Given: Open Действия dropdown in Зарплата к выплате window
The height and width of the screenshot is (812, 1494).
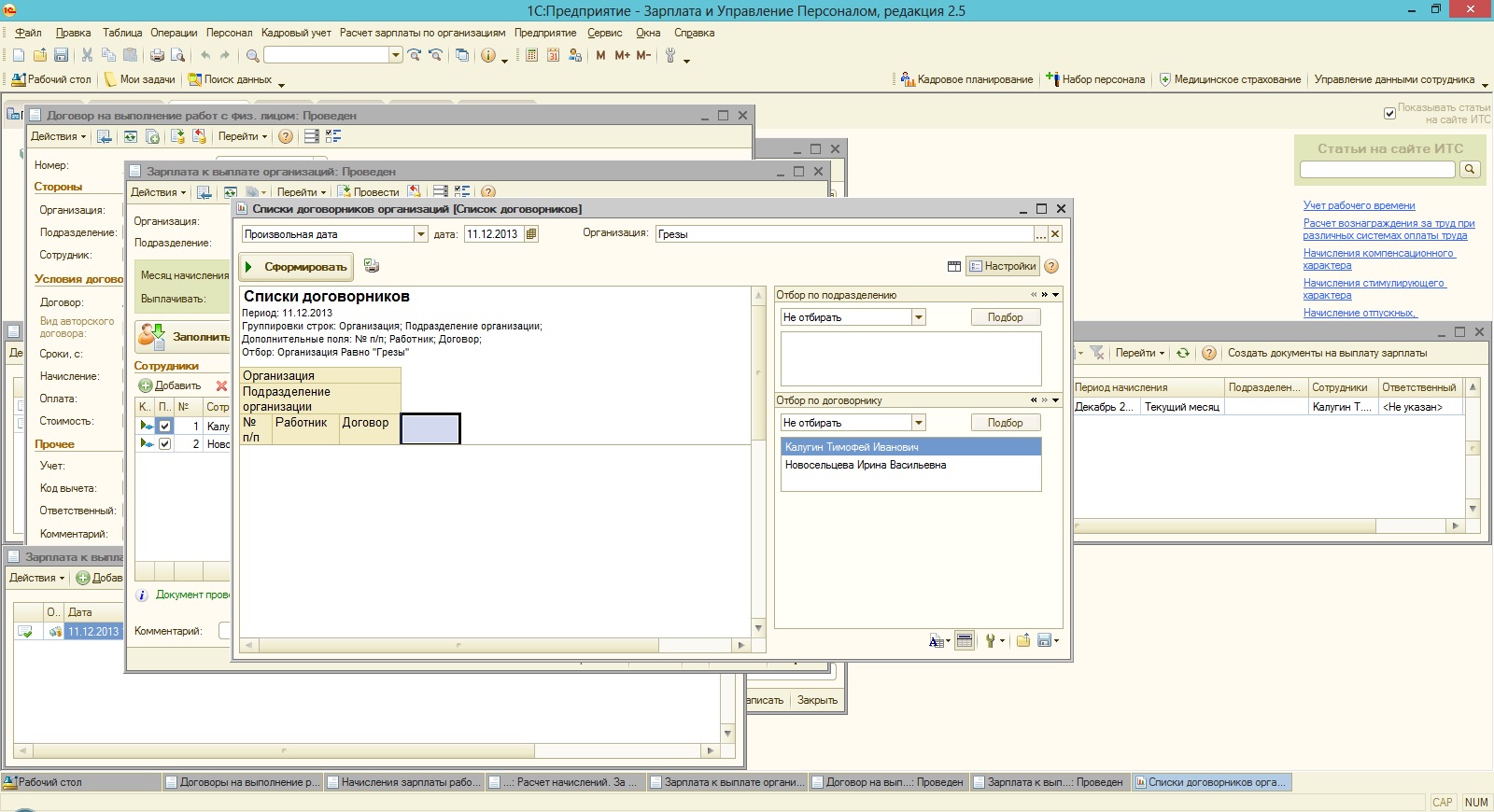Looking at the screenshot, I should point(158,192).
